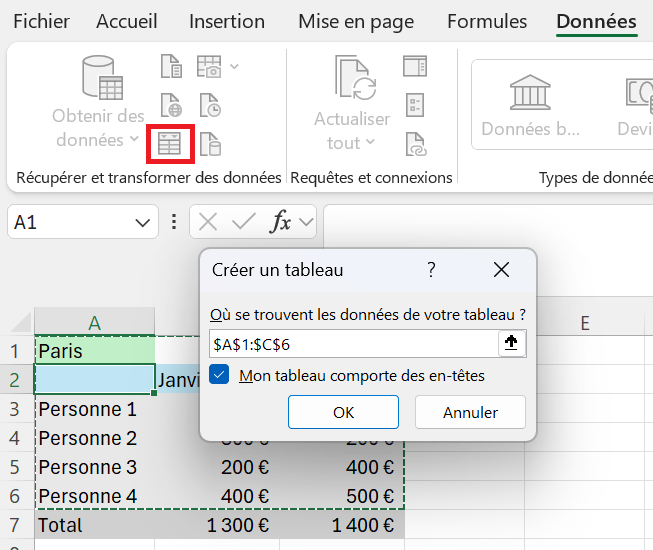Image resolution: width=653 pixels, height=550 pixels.
Task: Toggle 'Mon tableau comporte des en-têtes' checkbox
Action: point(221,376)
